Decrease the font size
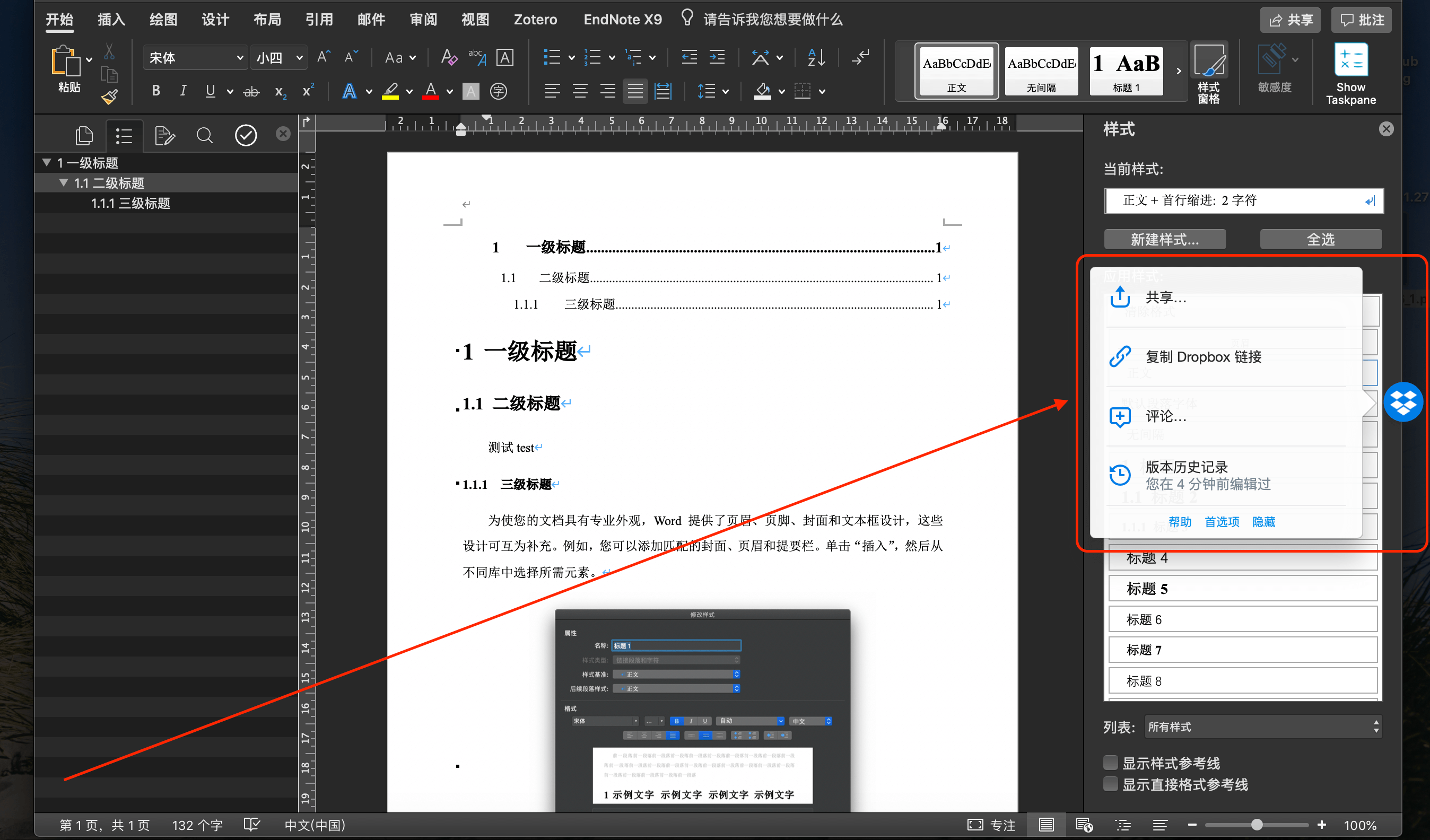1430x840 pixels. (x=351, y=57)
